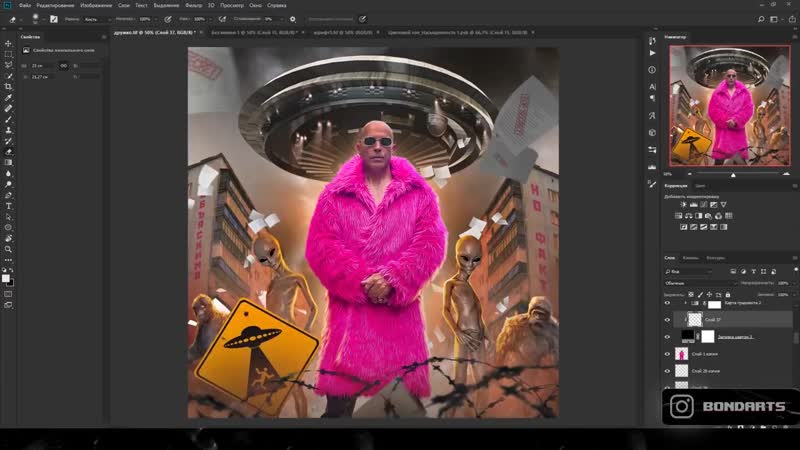This screenshot has width=800, height=450.
Task: Click the Navigator preview thumbnail
Action: 730,106
